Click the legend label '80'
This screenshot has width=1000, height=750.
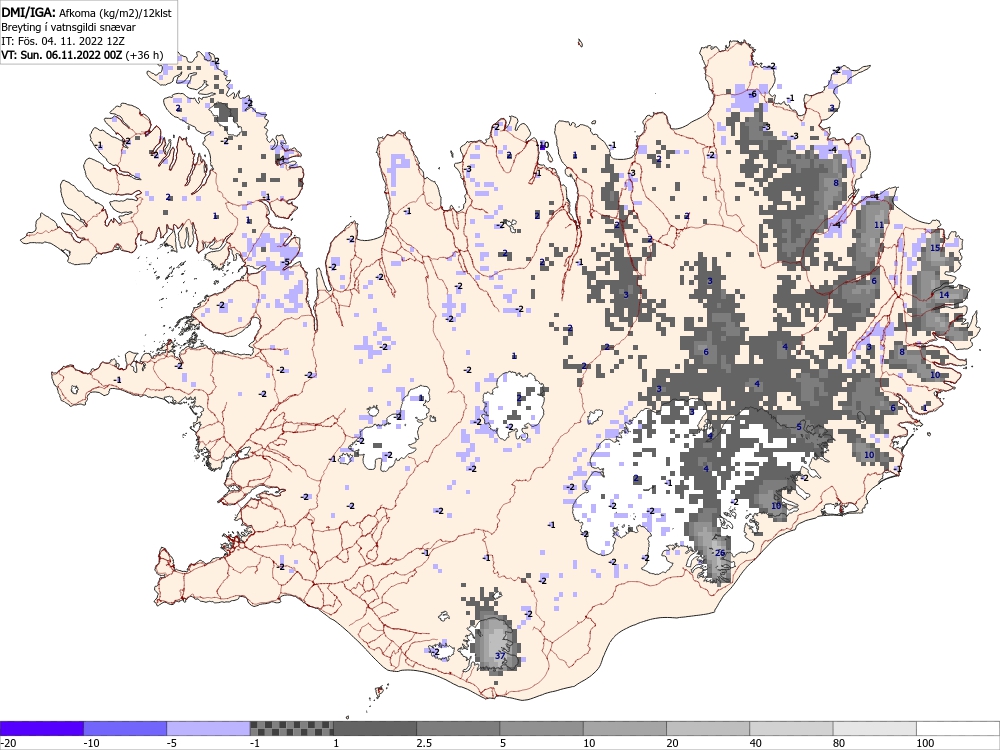pyautogui.click(x=839, y=743)
